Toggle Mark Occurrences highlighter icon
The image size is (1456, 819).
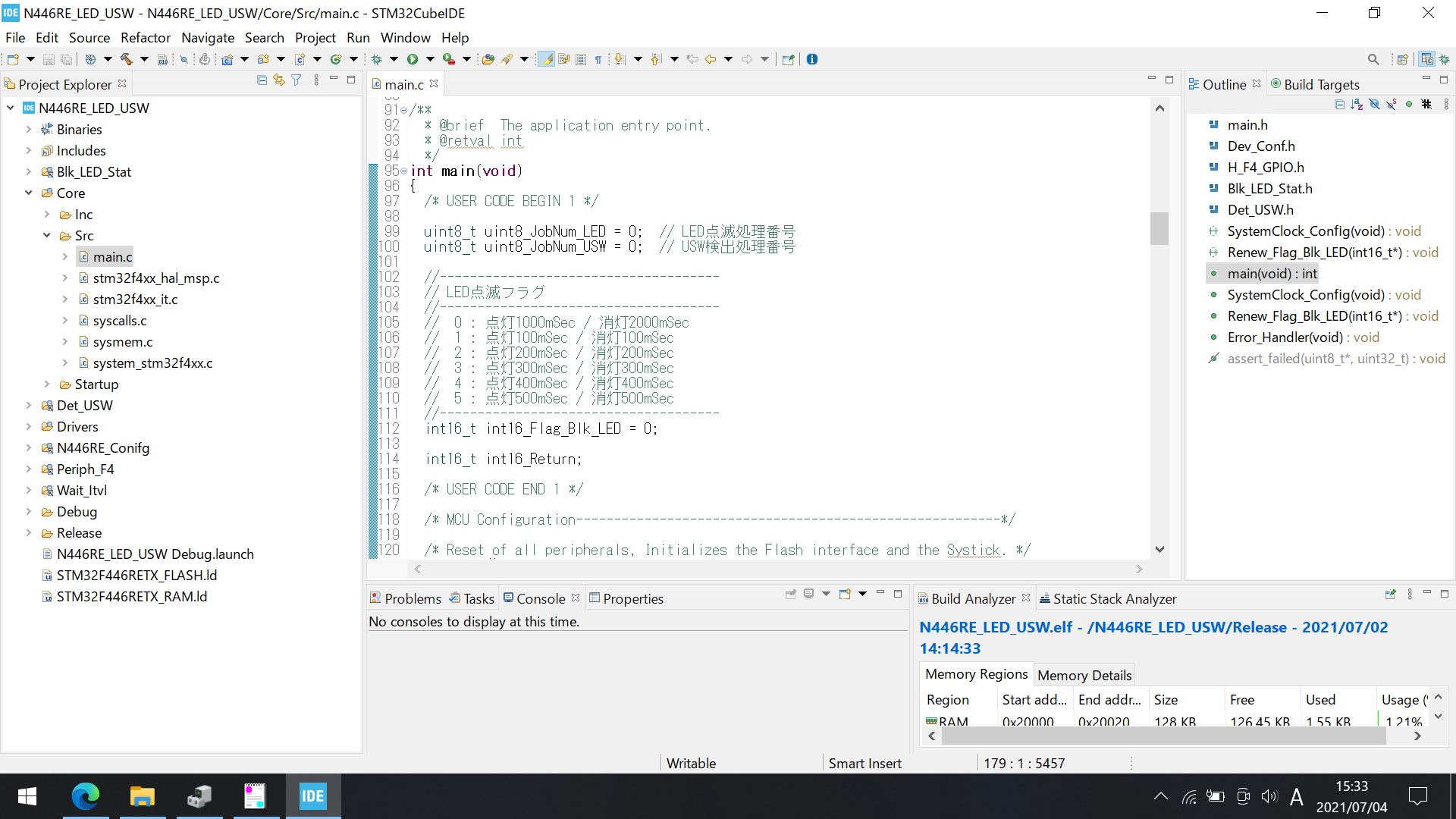(x=545, y=59)
